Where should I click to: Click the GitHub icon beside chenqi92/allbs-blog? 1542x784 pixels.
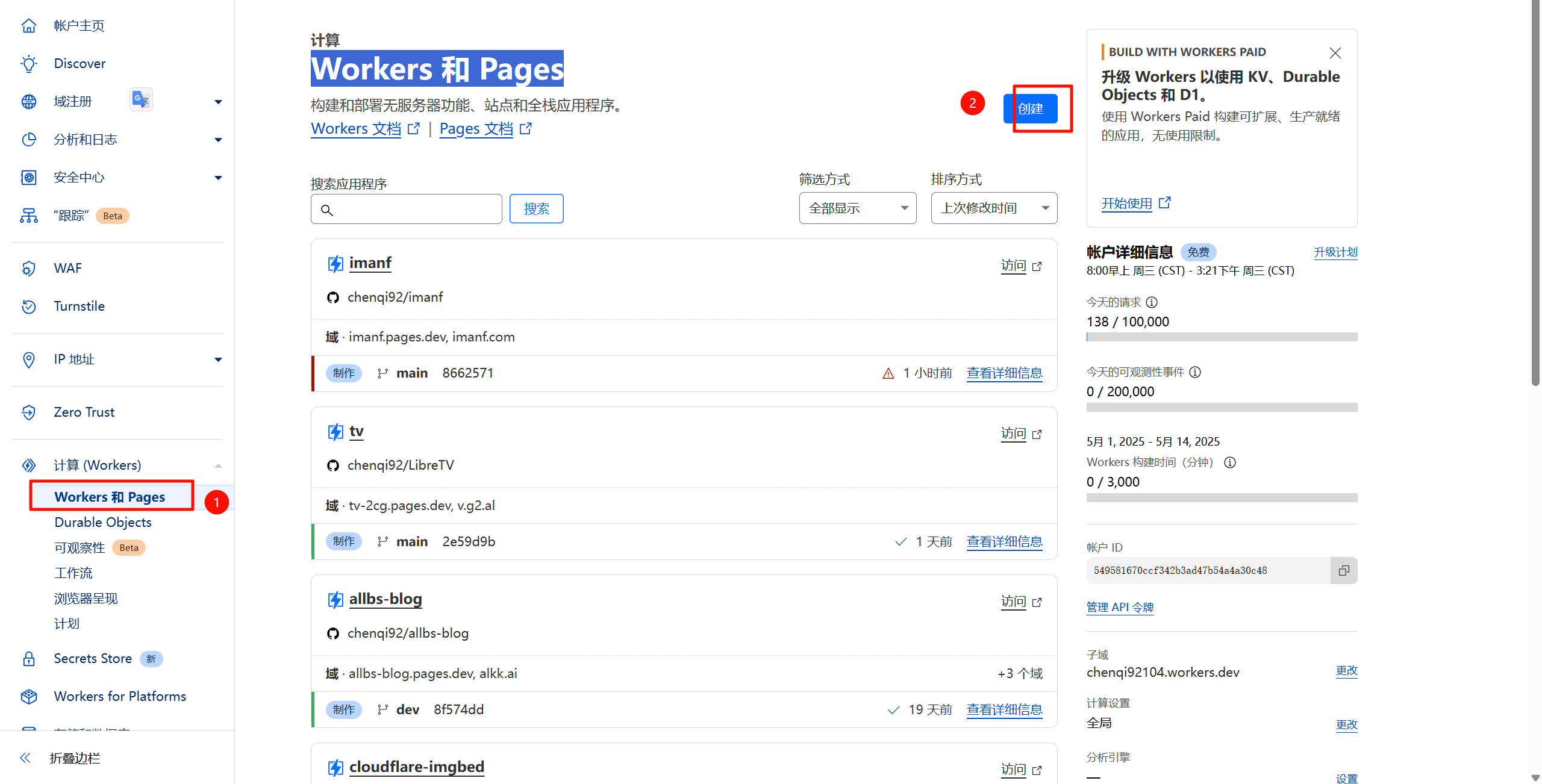332,633
